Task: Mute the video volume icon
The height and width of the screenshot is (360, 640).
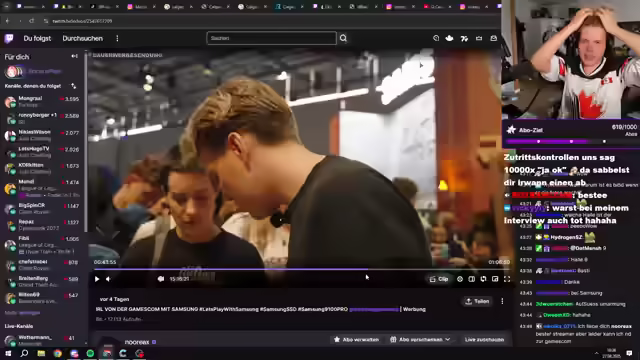Action: 108,279
